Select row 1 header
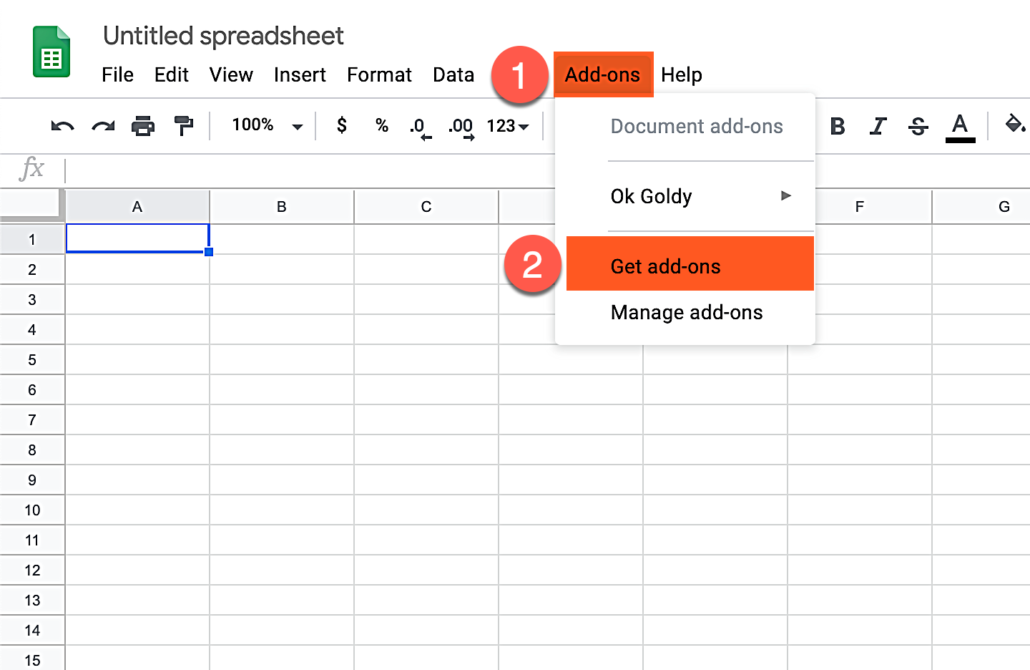 [32, 239]
